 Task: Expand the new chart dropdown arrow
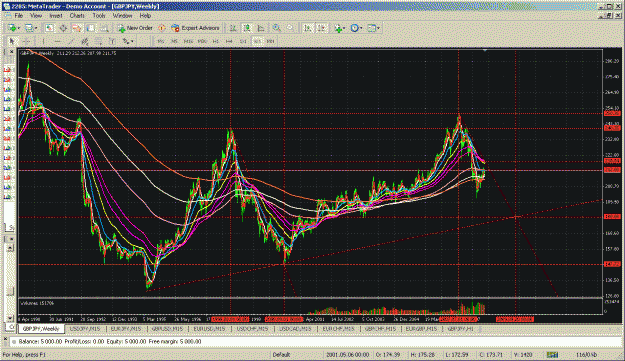(x=19, y=28)
